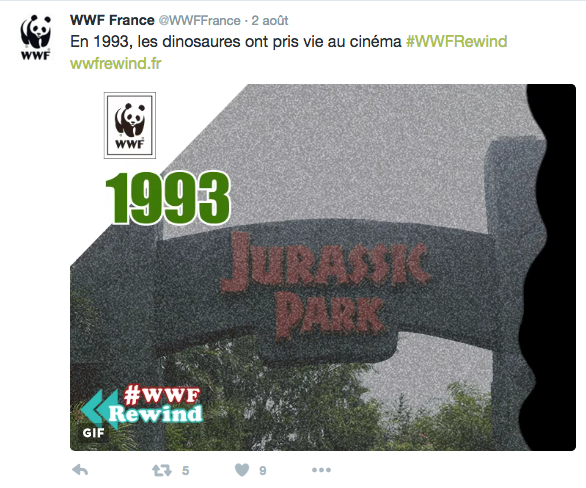View retweeters via the count 5
Viewport: 586px width, 488px height.
185,470
